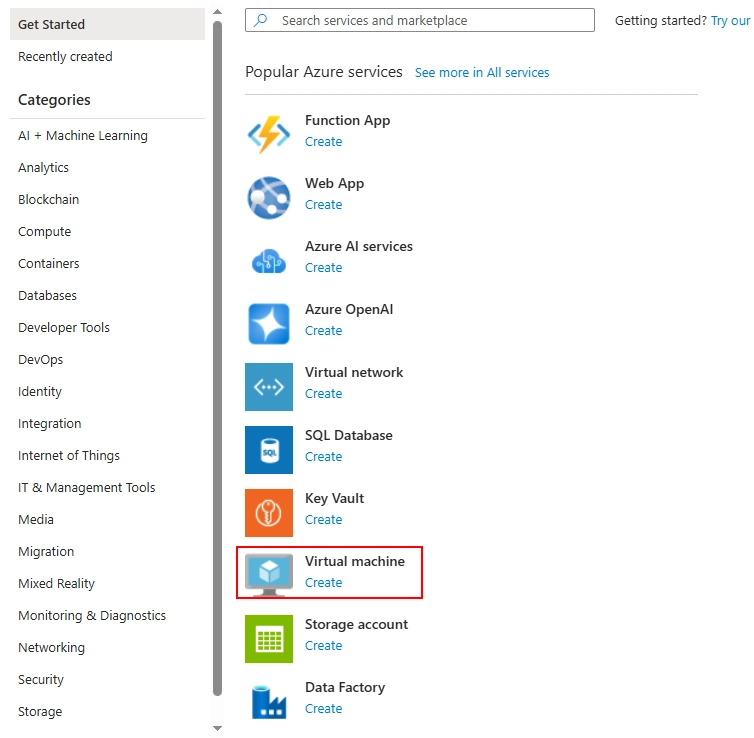Open the Analytics category
Viewport: 754px width, 738px height.
43,167
